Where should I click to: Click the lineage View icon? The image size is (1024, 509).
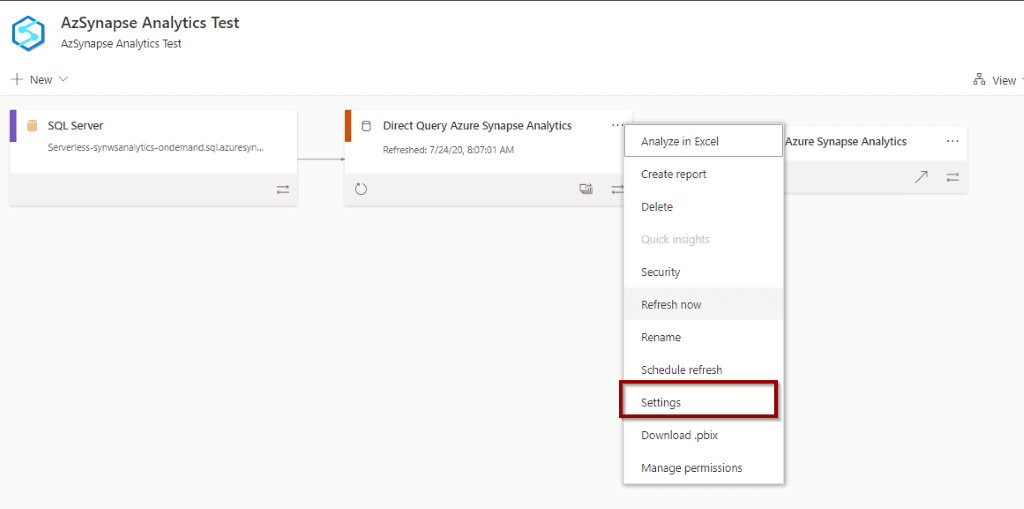pyautogui.click(x=979, y=80)
